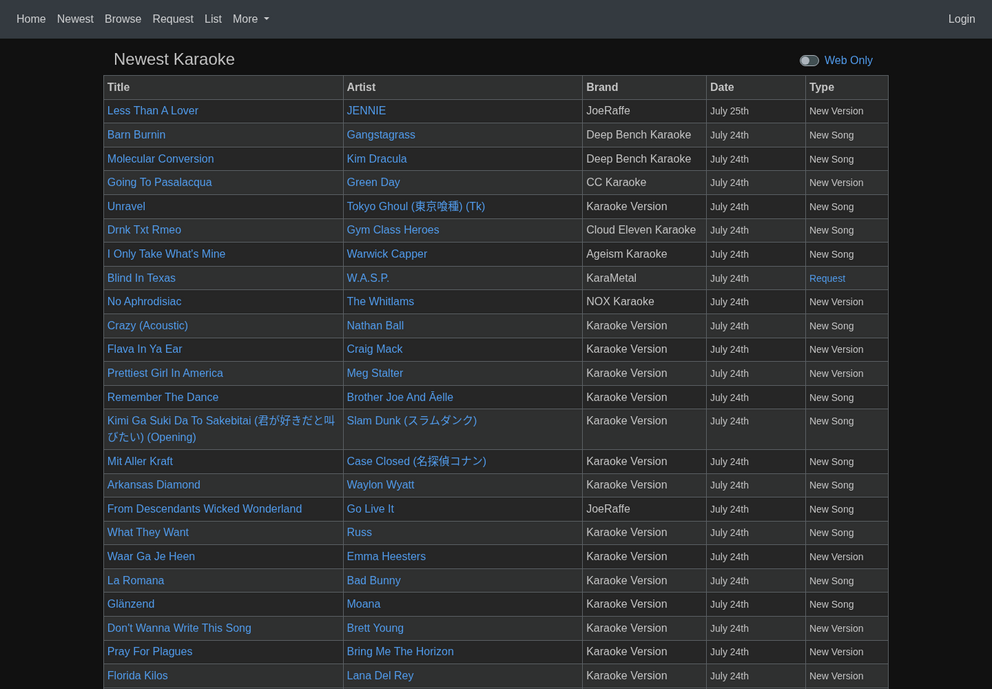This screenshot has width=992, height=689.
Task: Open song Don't Wanna Write This Song
Action: point(179,628)
